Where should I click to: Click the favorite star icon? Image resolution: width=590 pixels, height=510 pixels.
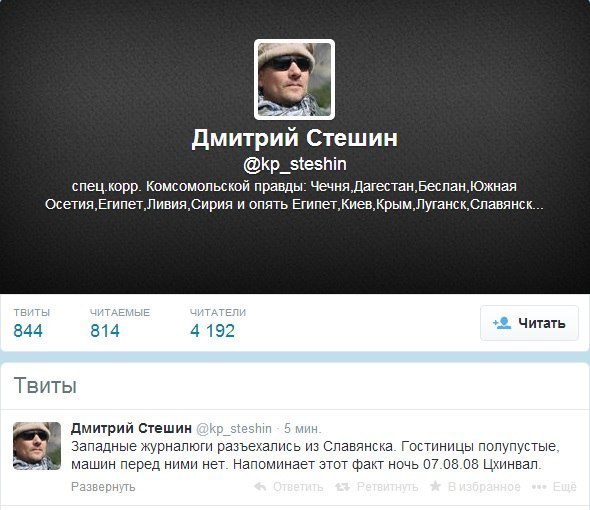tap(435, 486)
